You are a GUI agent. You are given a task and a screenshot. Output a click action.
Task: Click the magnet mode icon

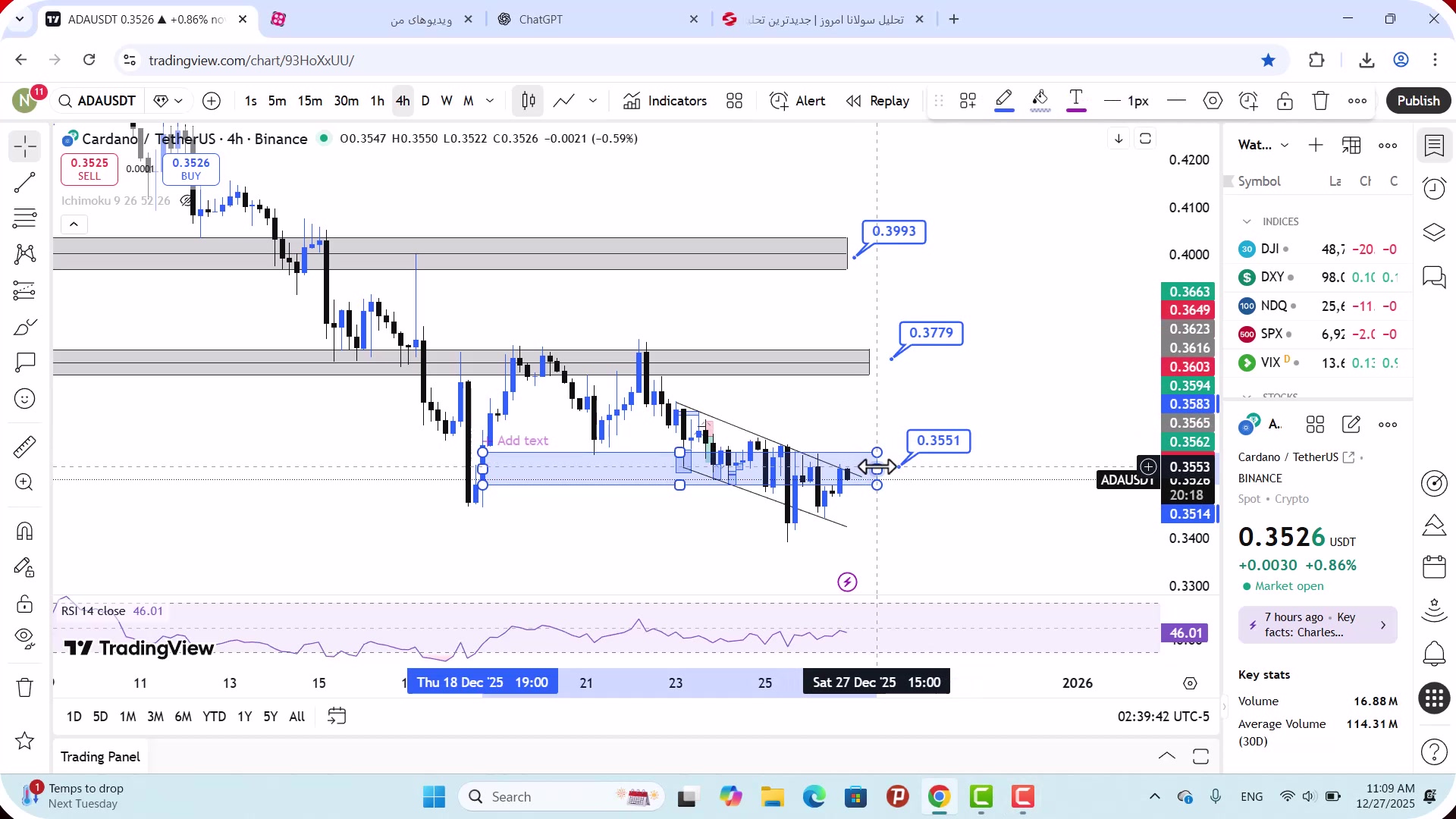(25, 531)
